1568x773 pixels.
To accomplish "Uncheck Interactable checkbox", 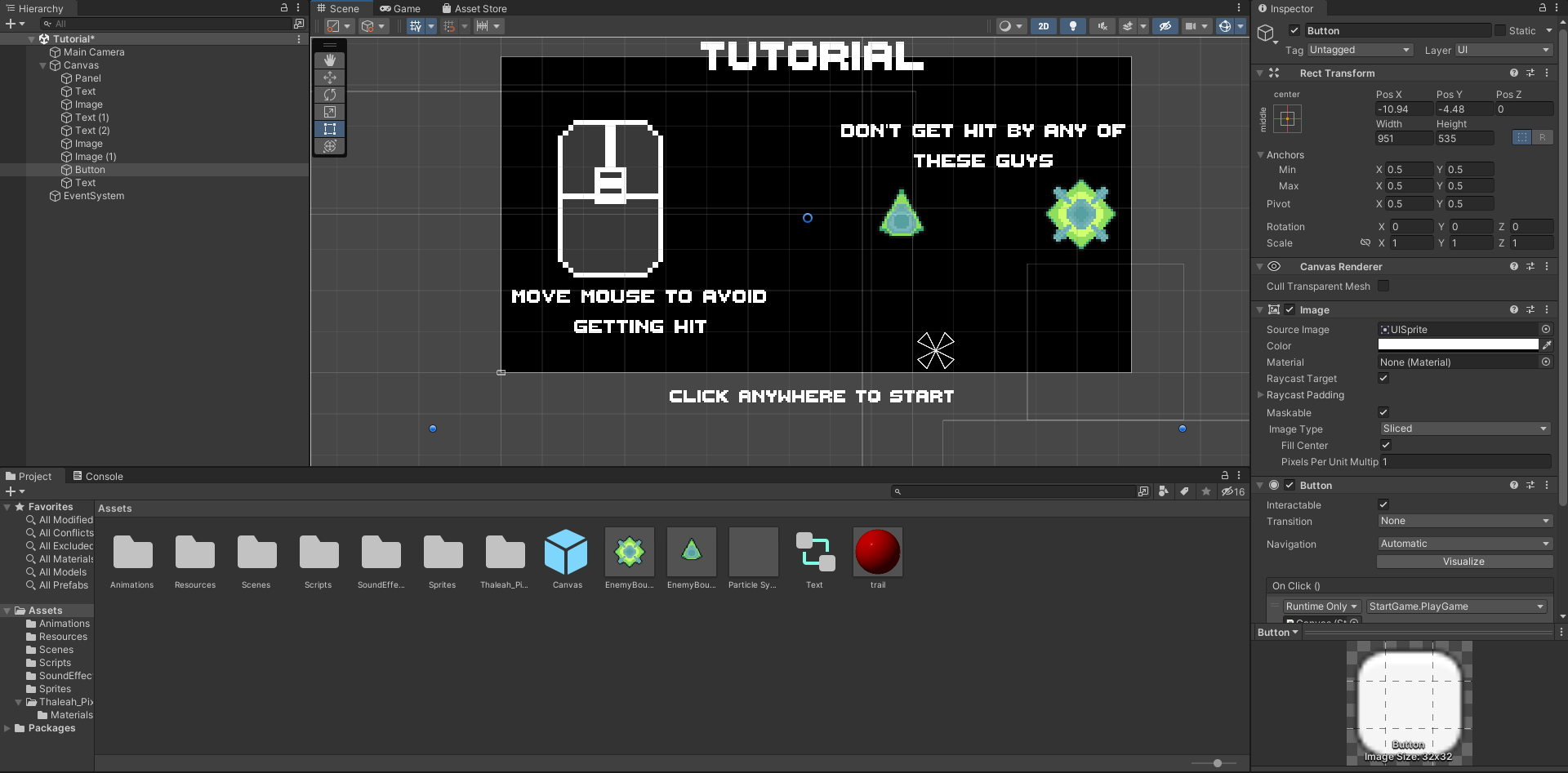I will pos(1383,504).
